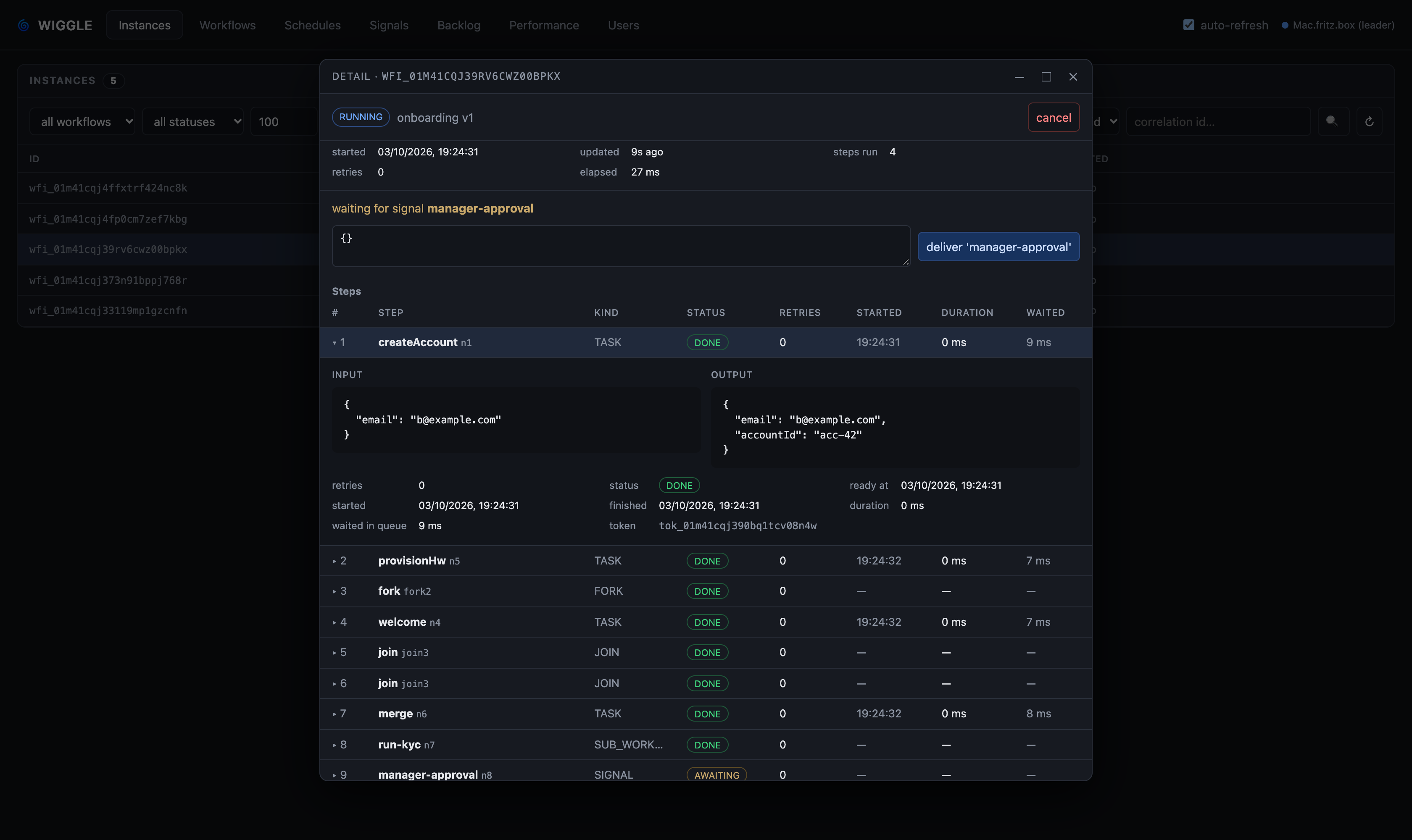Collapse the createAccount step row
The image size is (1412, 840).
tap(706, 342)
